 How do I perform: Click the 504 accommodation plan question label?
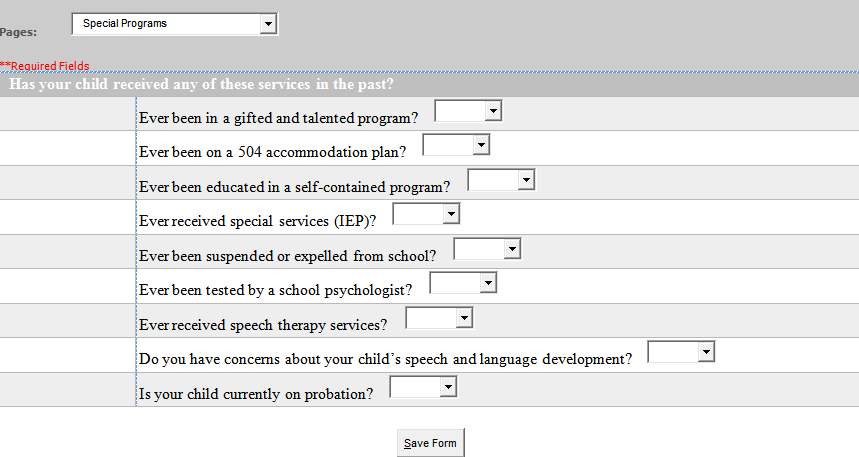[x=272, y=152]
